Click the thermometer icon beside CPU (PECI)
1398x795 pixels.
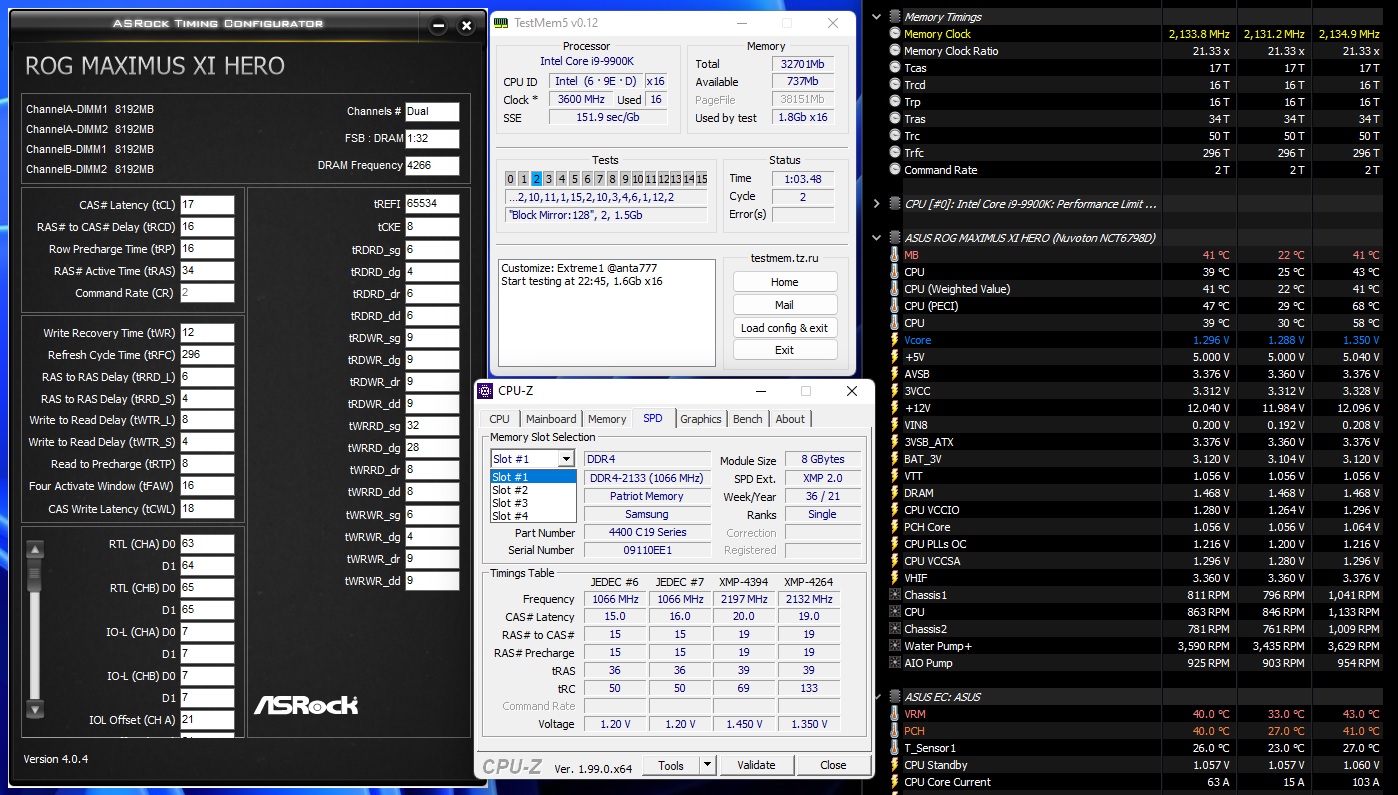click(x=895, y=306)
